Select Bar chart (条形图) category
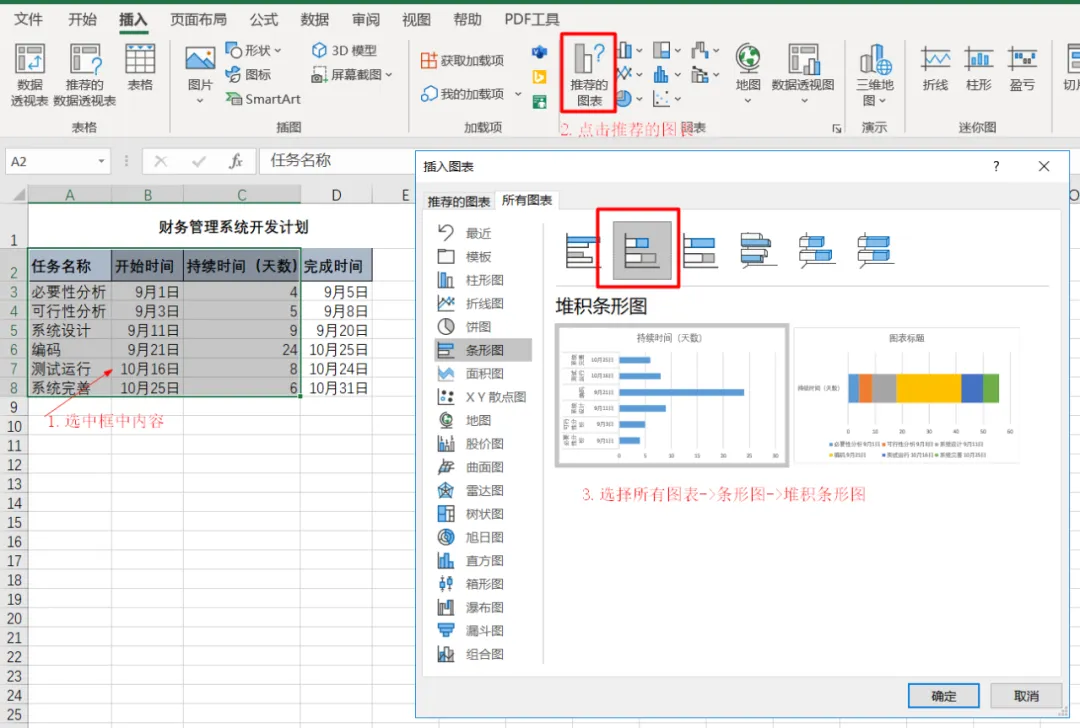The image size is (1080, 728). (482, 350)
